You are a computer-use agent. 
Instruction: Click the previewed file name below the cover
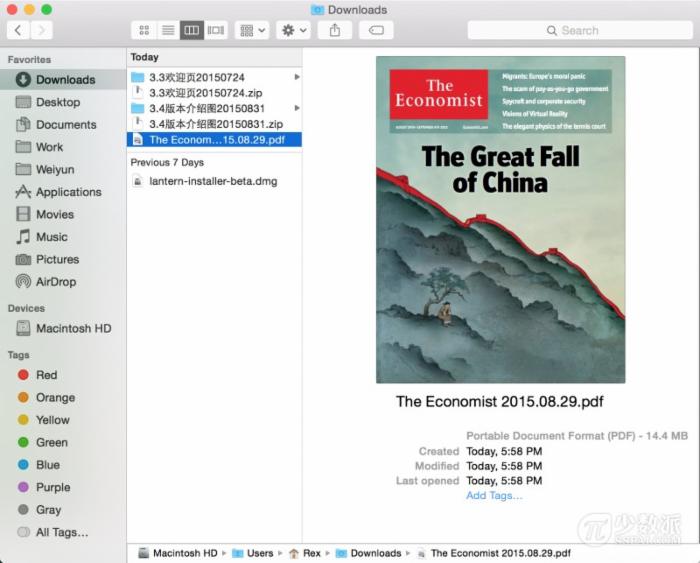click(500, 402)
